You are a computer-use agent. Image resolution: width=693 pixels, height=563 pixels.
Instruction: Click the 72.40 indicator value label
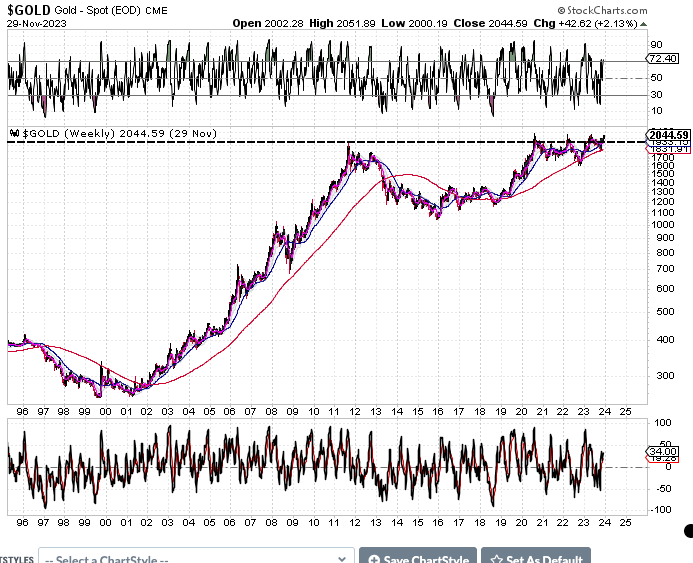(662, 62)
